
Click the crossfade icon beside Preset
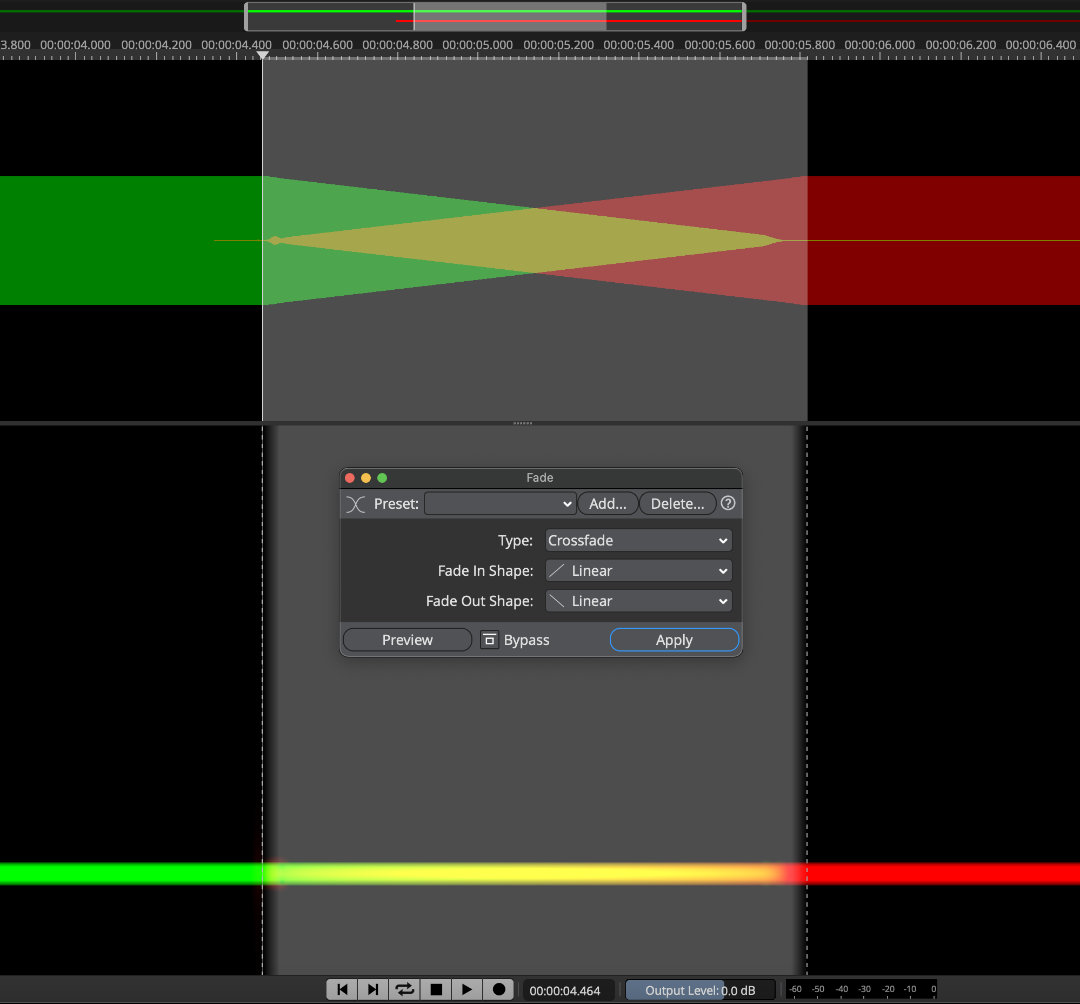[355, 504]
